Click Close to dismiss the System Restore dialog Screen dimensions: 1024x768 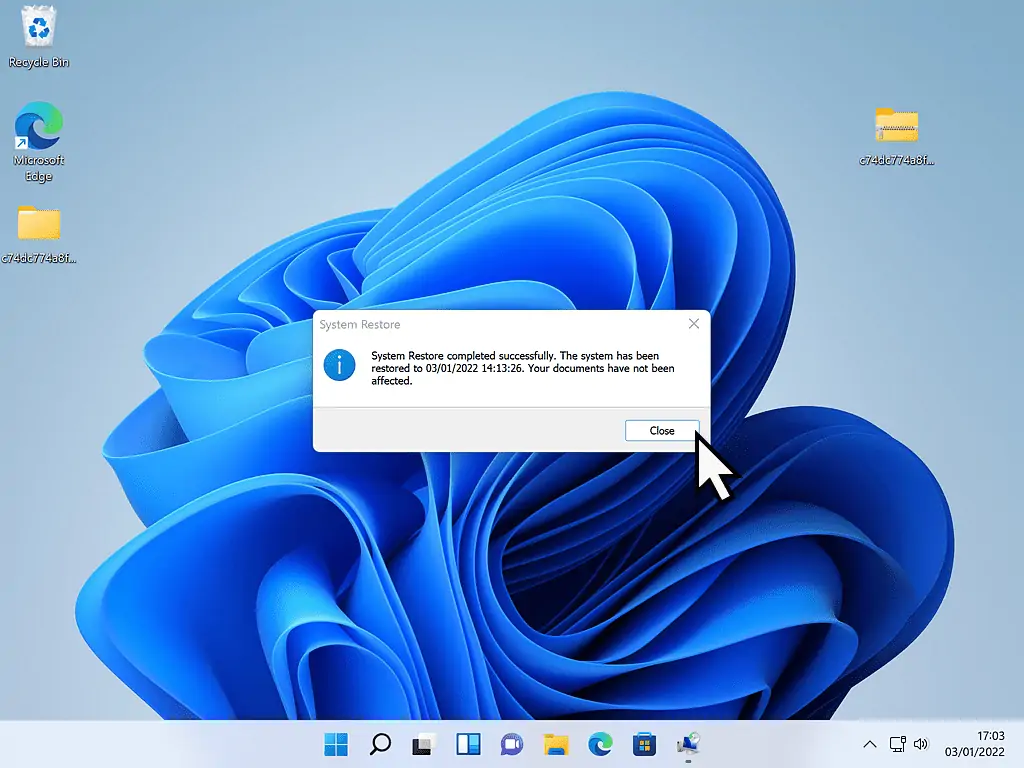click(x=661, y=430)
